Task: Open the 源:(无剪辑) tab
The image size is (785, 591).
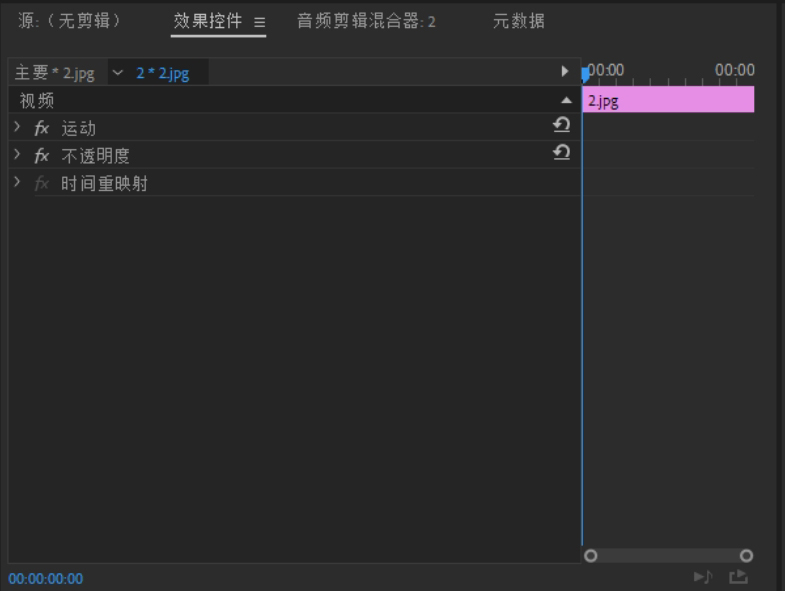Action: (x=70, y=21)
